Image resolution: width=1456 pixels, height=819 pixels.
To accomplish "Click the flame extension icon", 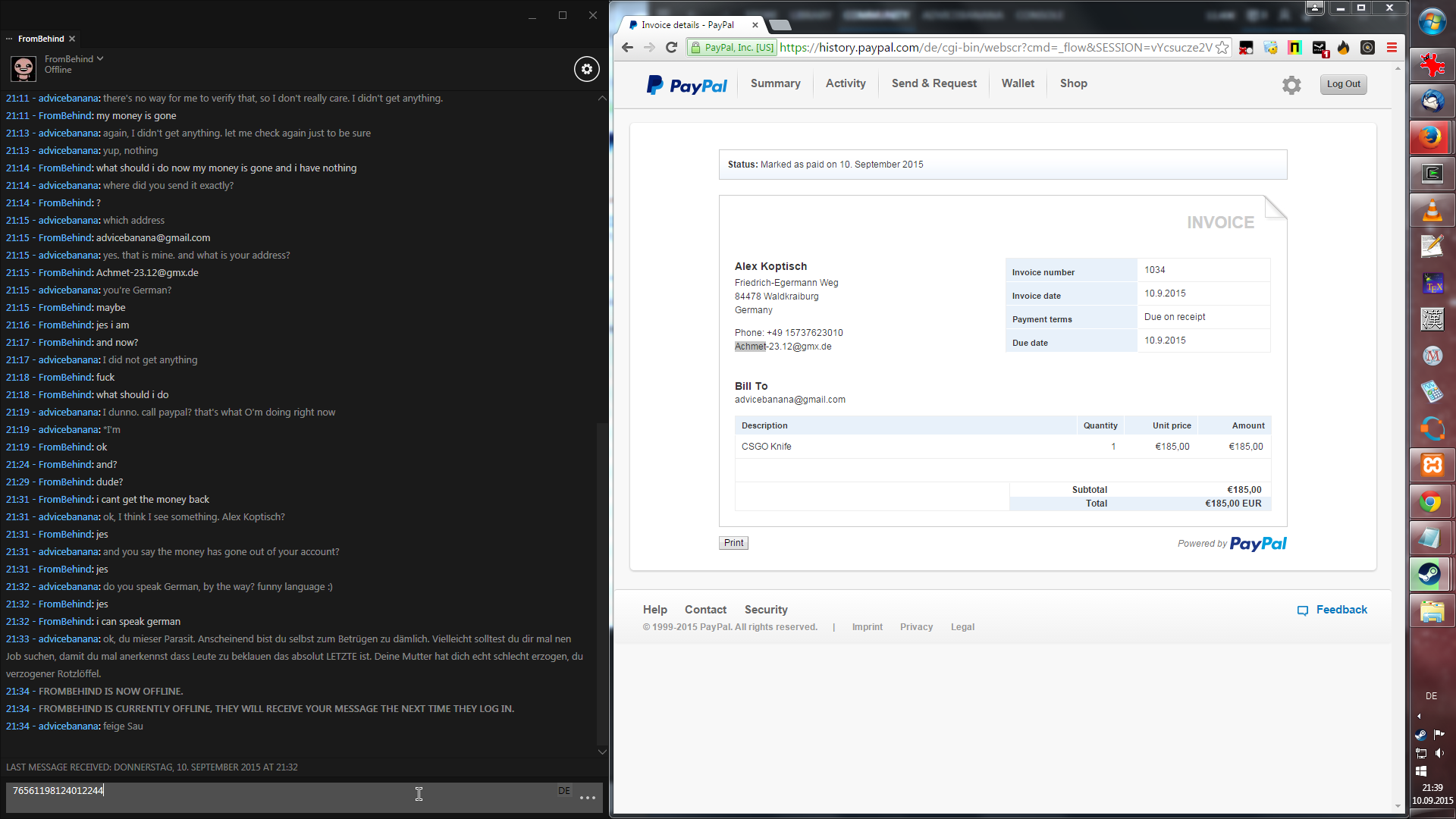I will (x=1343, y=48).
